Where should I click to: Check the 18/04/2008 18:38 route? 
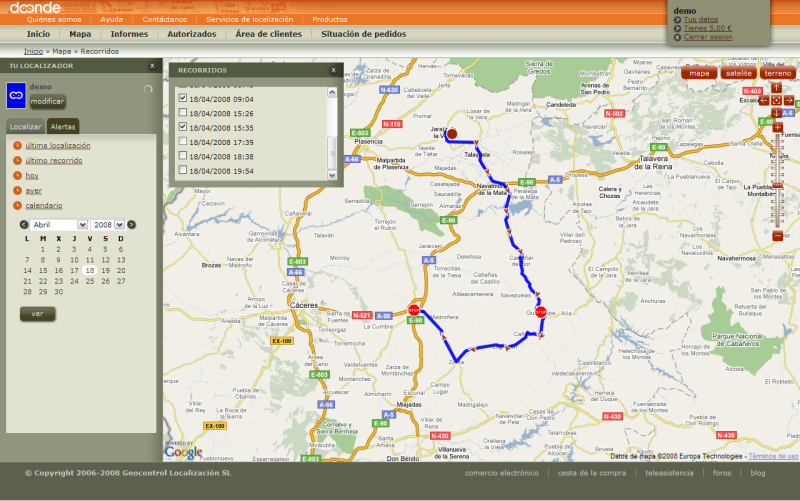(183, 155)
